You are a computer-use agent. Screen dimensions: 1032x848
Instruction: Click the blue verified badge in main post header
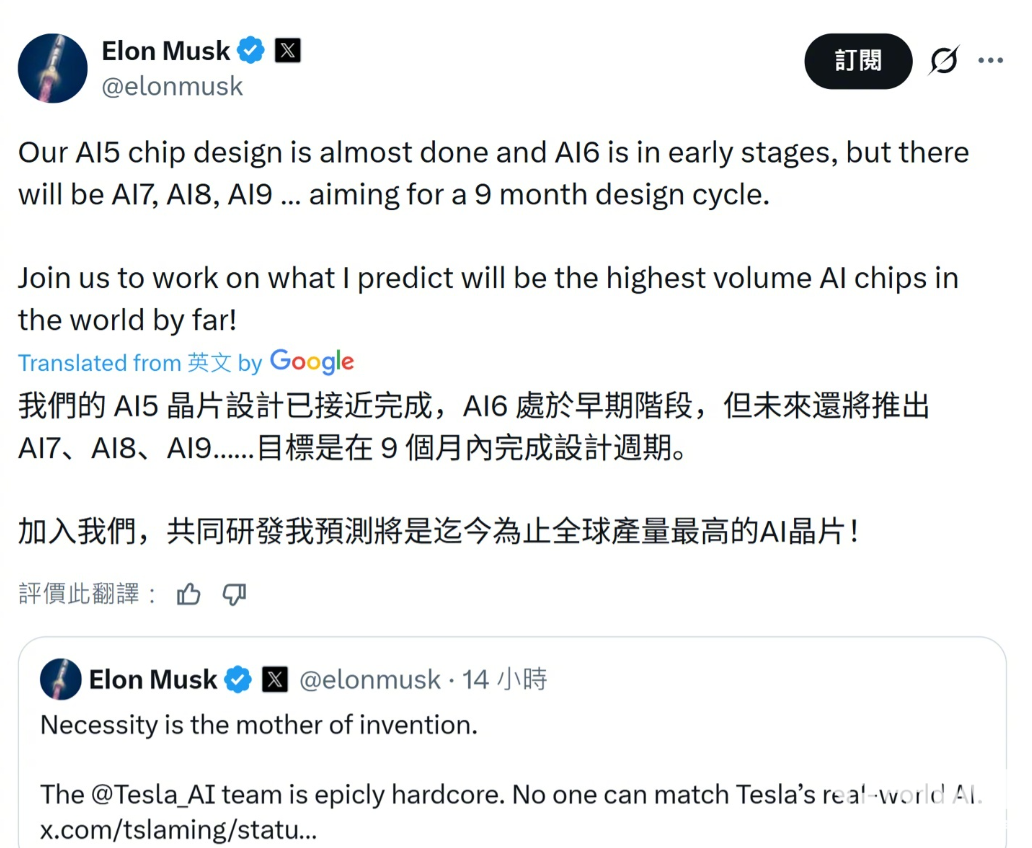pyautogui.click(x=251, y=50)
